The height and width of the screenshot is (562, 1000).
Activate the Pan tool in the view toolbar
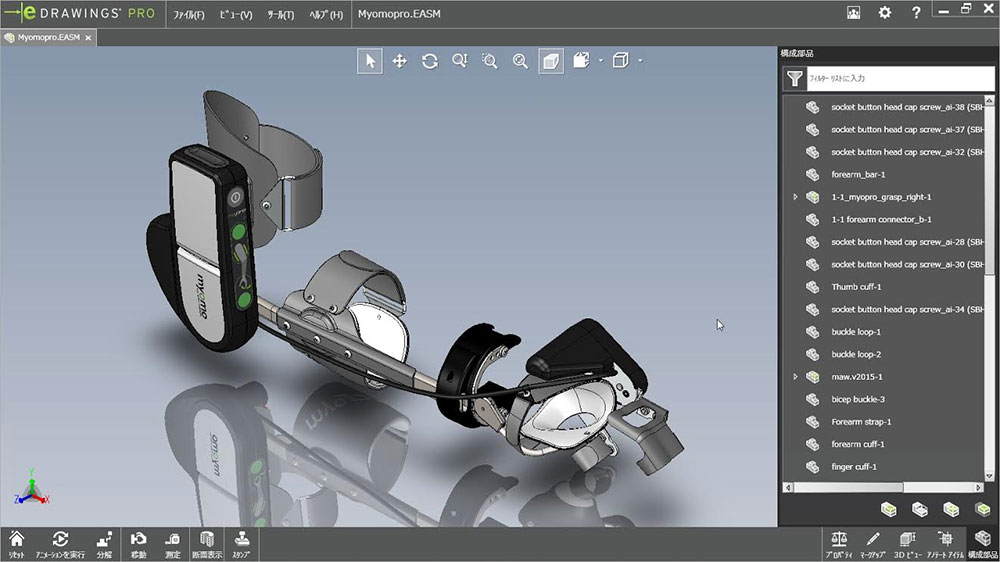coord(400,61)
